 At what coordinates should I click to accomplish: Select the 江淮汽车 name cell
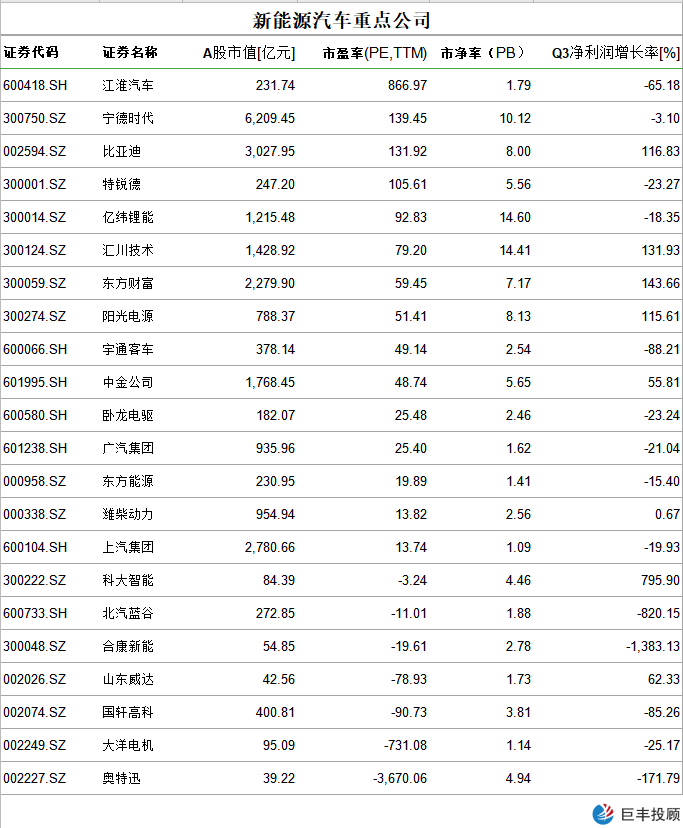(128, 86)
